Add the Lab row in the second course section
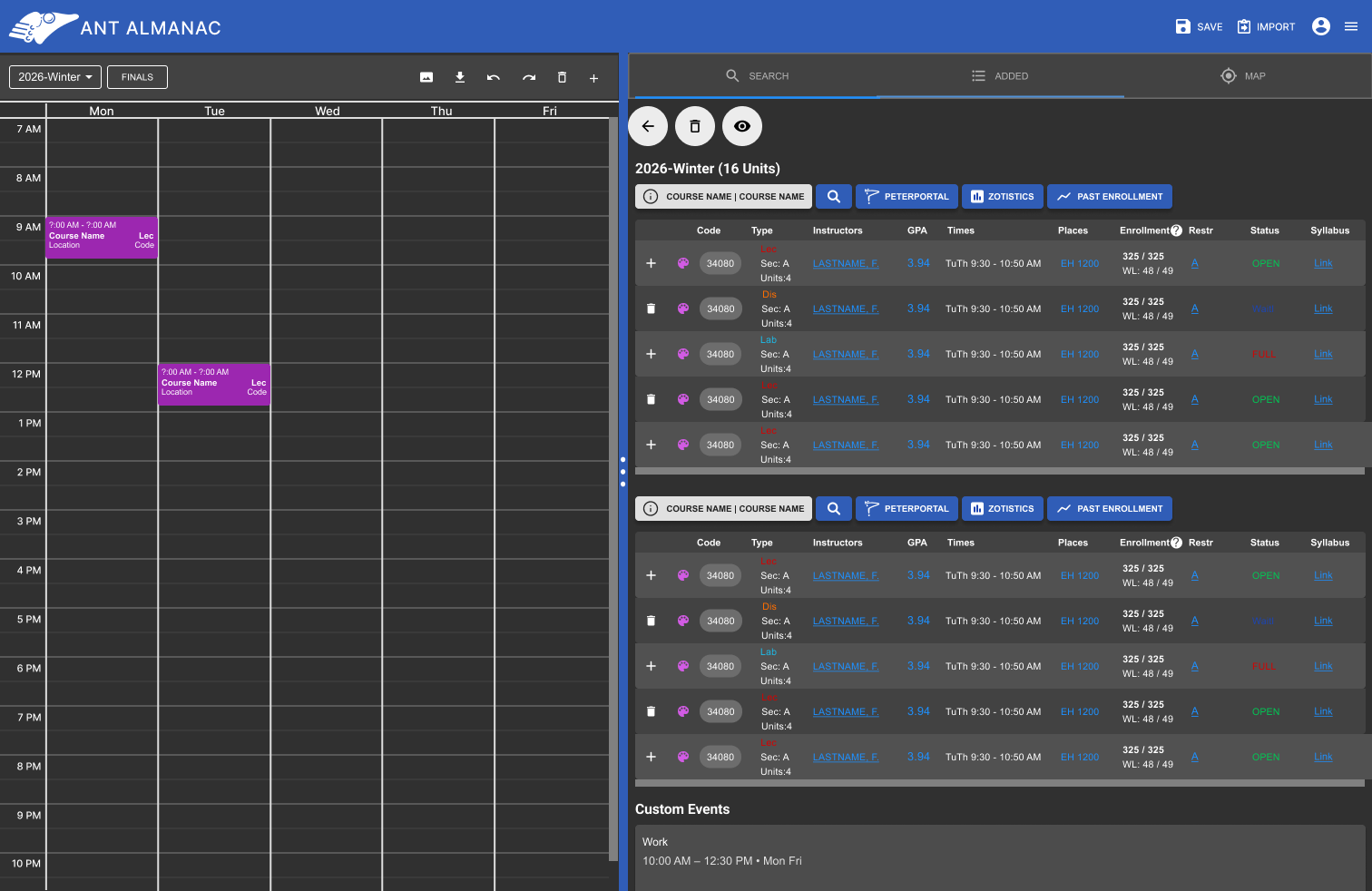 651,666
